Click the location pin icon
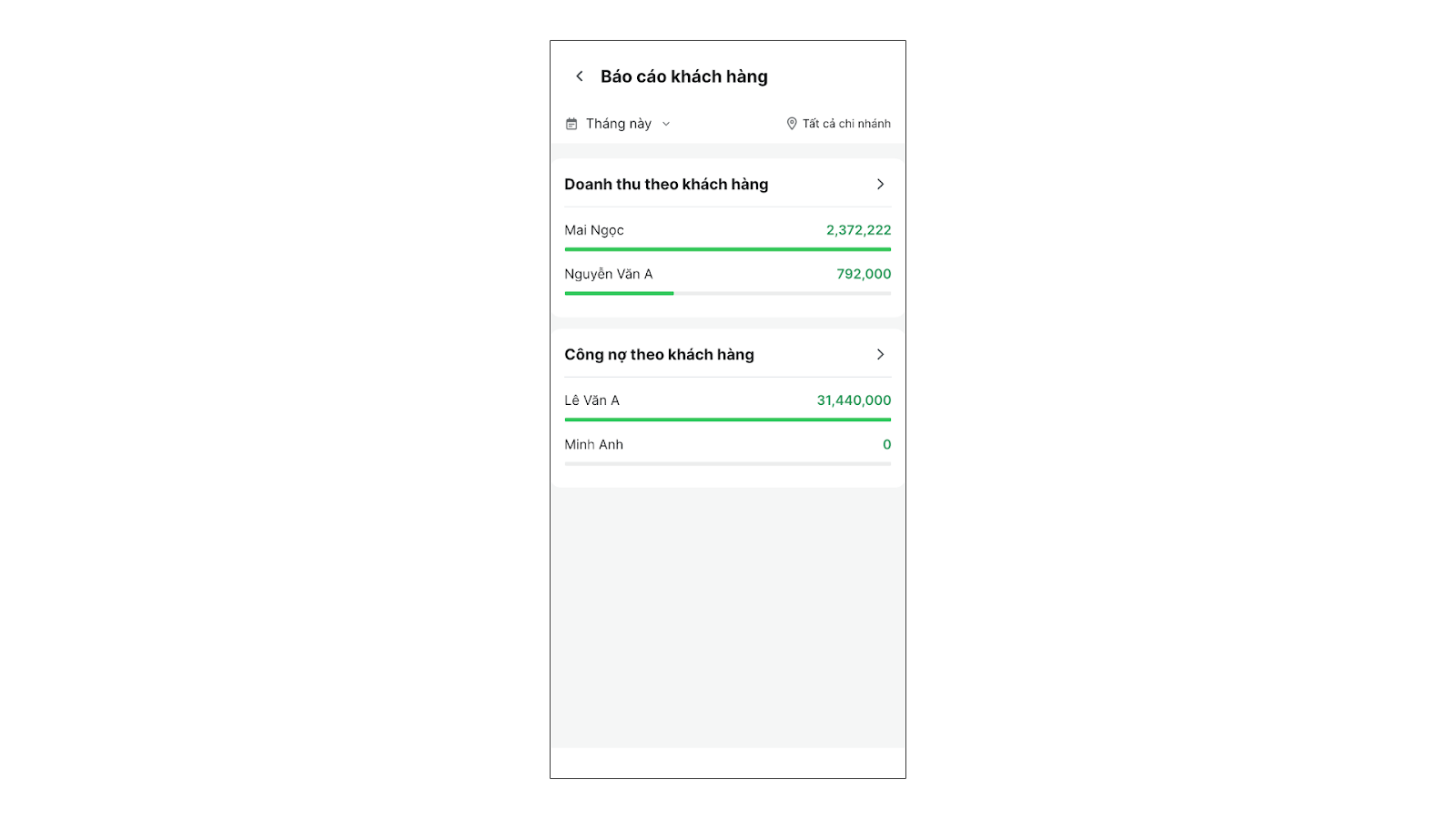Image resolution: width=1456 pixels, height=819 pixels. coord(792,124)
